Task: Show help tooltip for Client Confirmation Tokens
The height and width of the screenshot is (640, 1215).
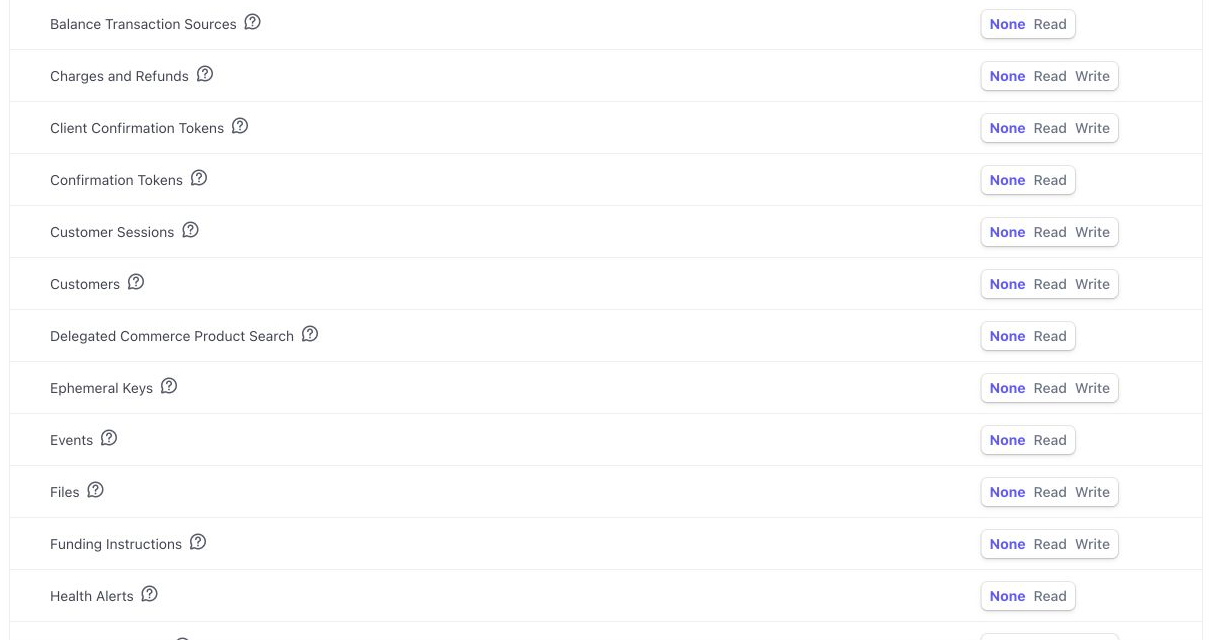Action: tap(240, 126)
